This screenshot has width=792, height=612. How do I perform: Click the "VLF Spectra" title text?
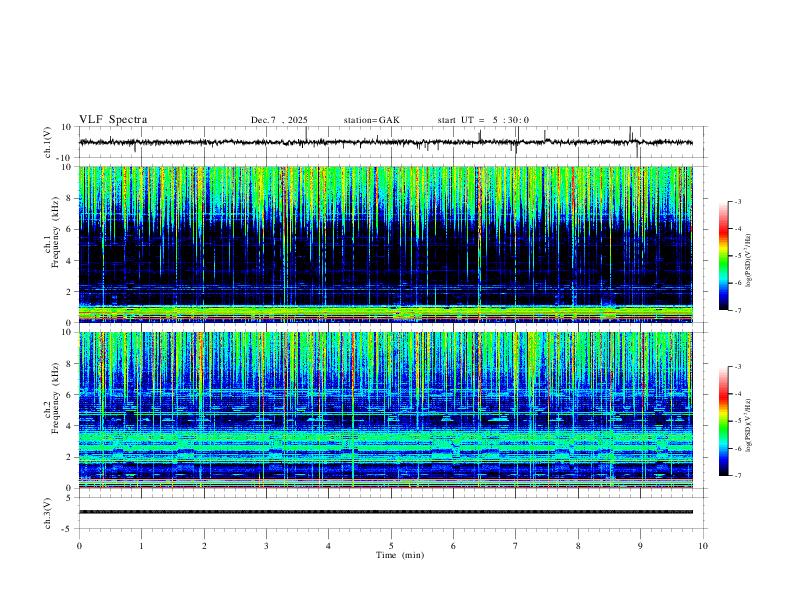tap(113, 120)
